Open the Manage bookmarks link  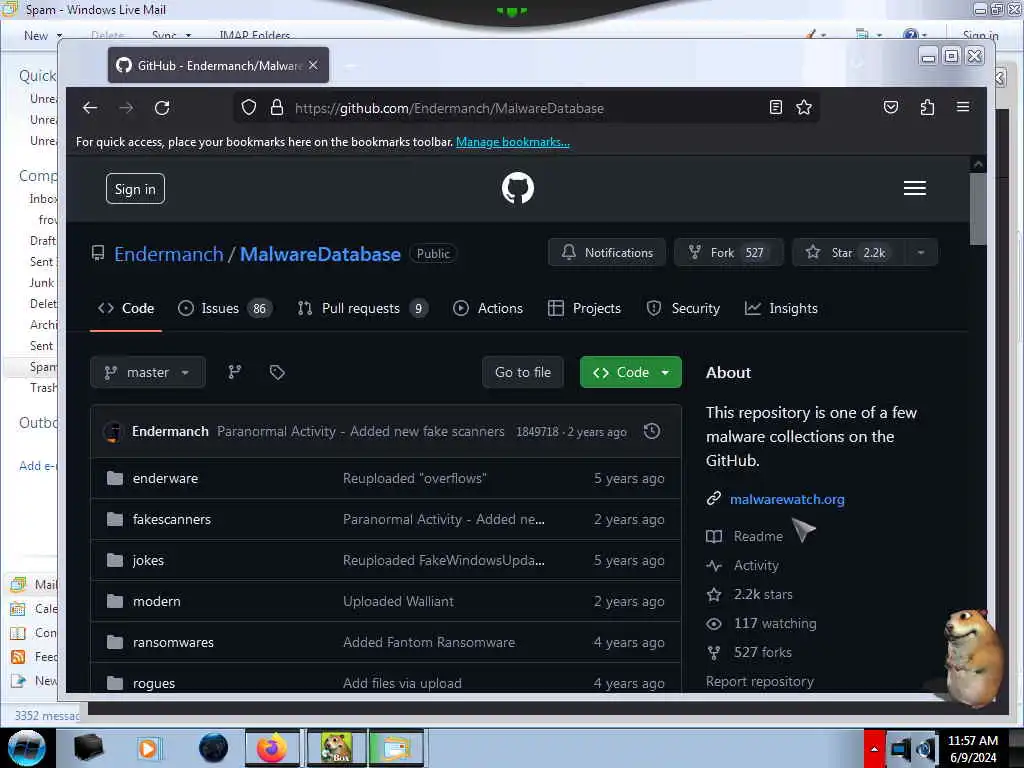click(513, 142)
